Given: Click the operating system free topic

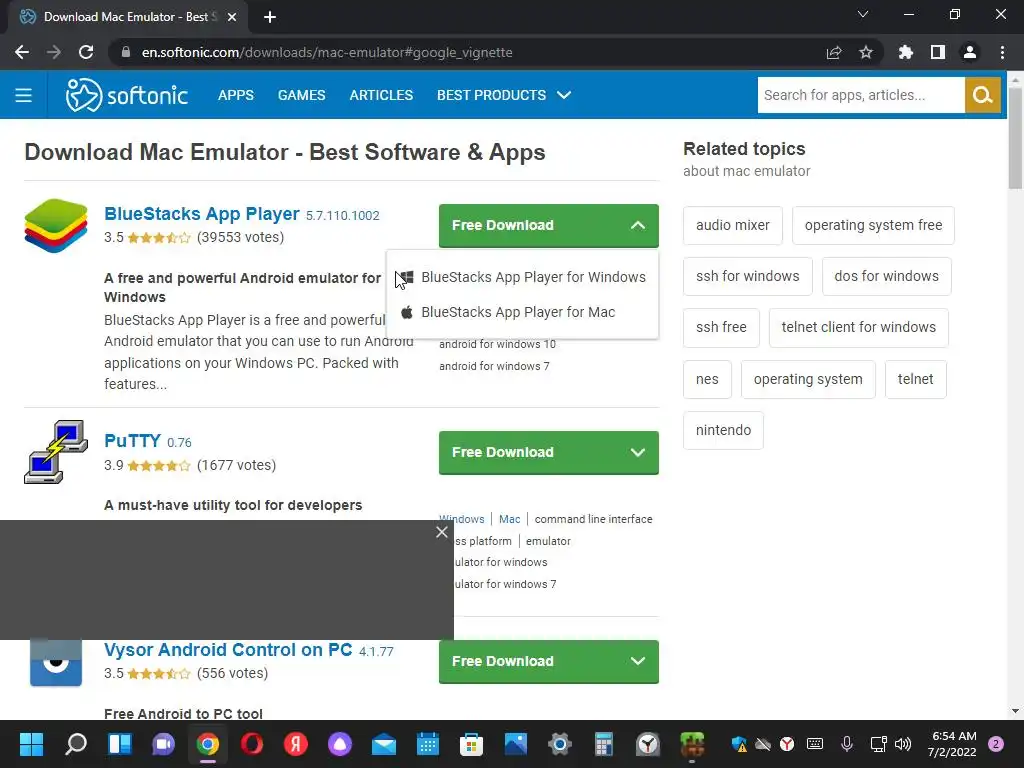Looking at the screenshot, I should coord(873,225).
